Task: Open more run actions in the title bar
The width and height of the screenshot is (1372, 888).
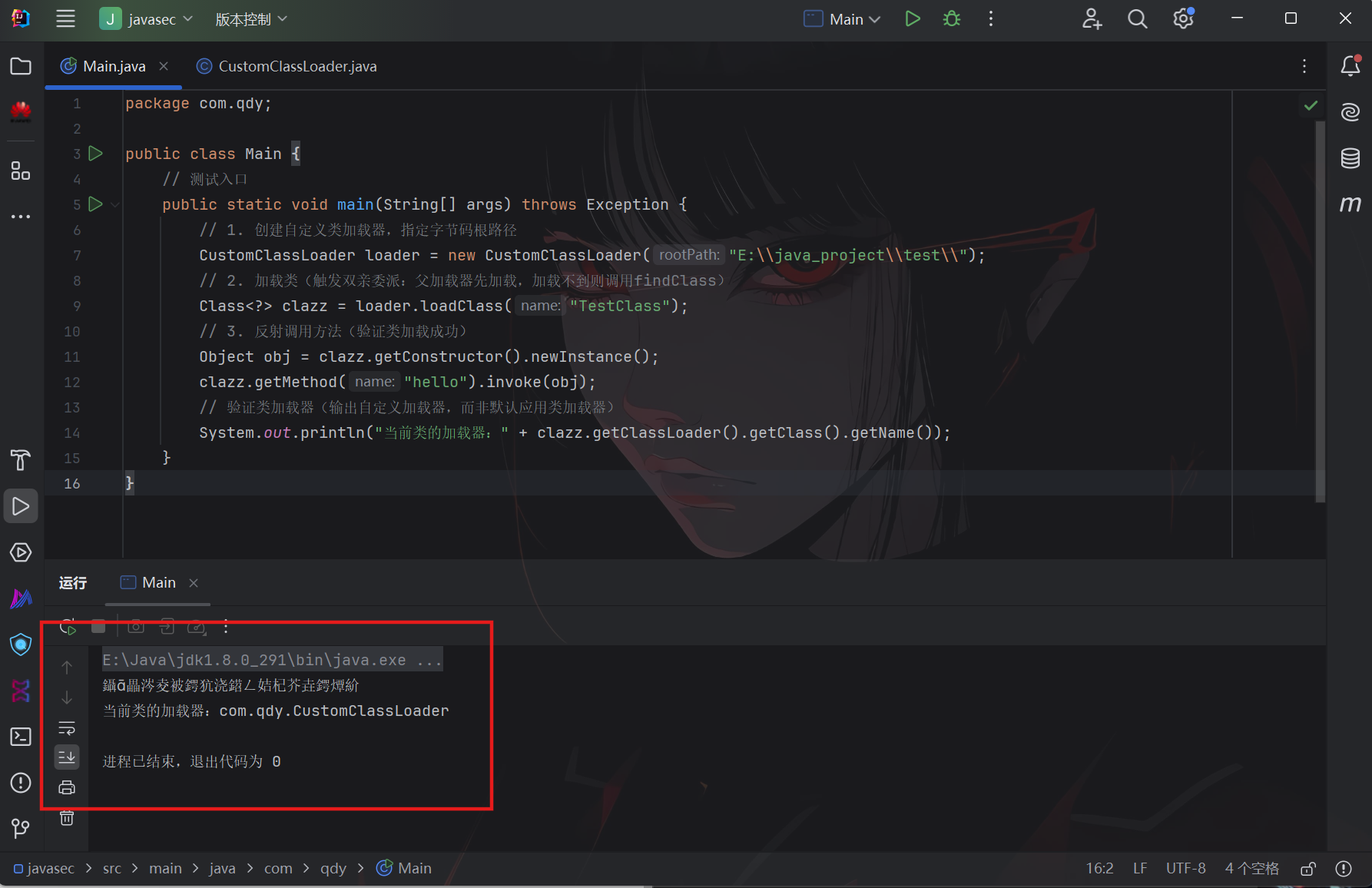Action: coord(991,19)
